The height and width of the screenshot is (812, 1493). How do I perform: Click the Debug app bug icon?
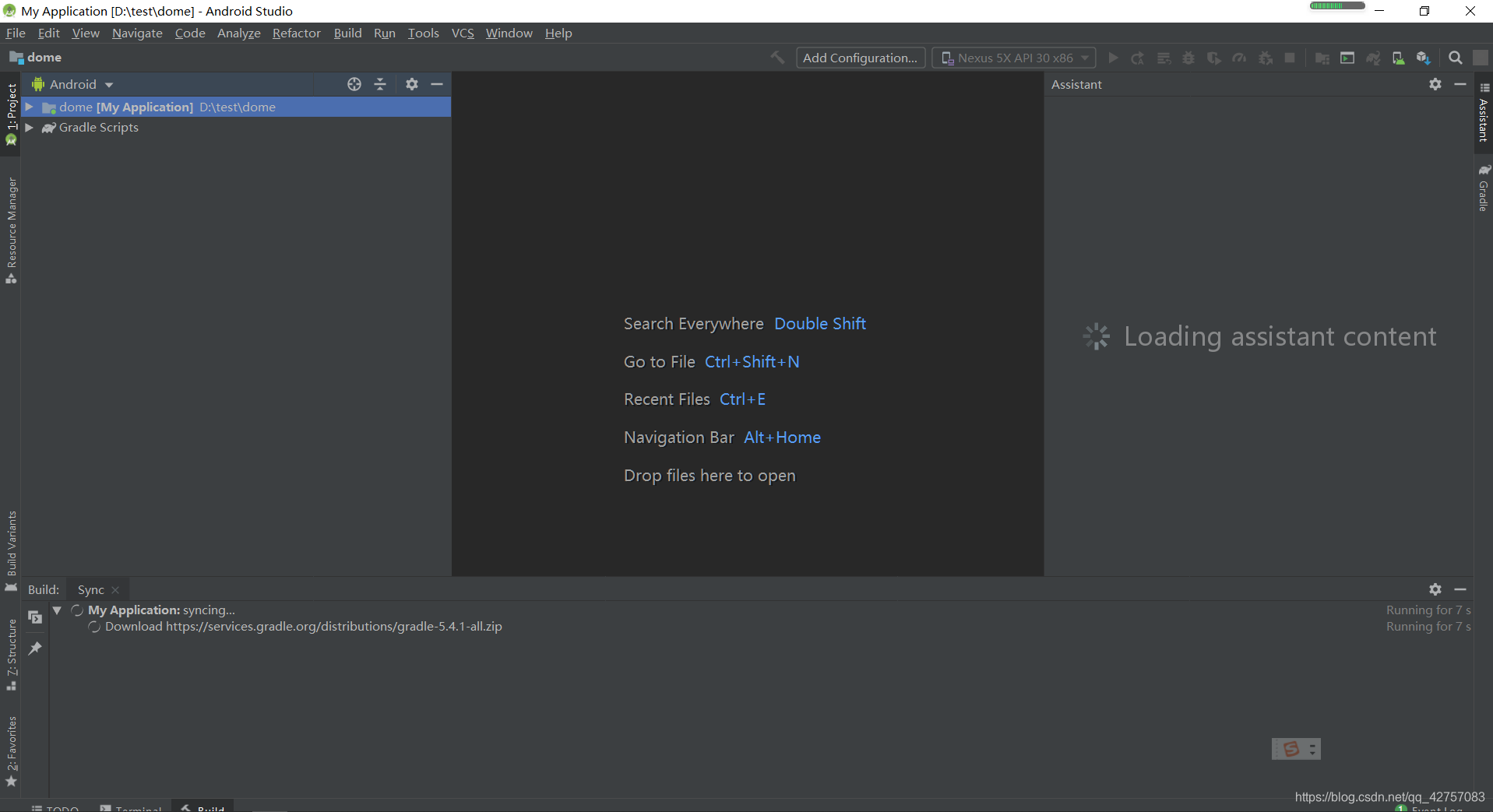(1188, 58)
